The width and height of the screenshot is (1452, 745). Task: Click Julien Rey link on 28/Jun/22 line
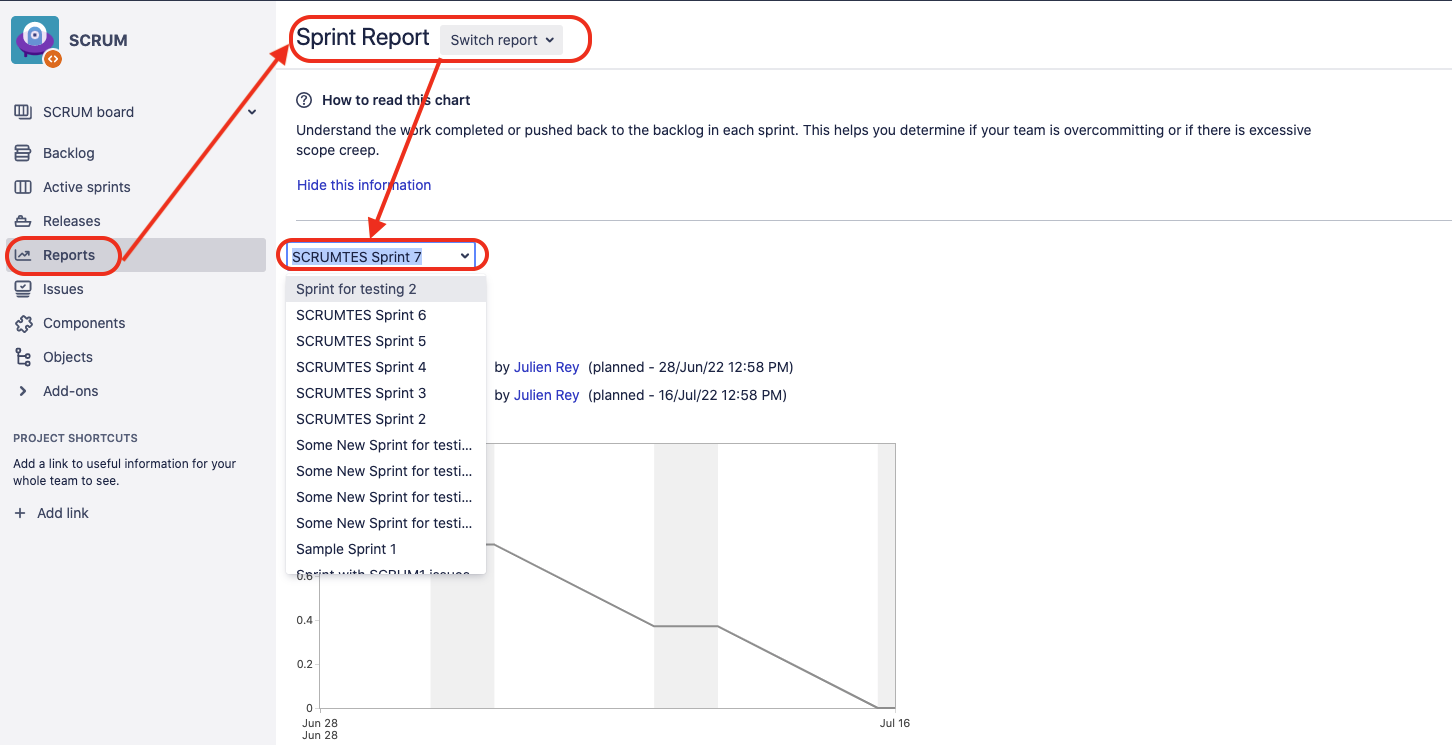point(546,367)
